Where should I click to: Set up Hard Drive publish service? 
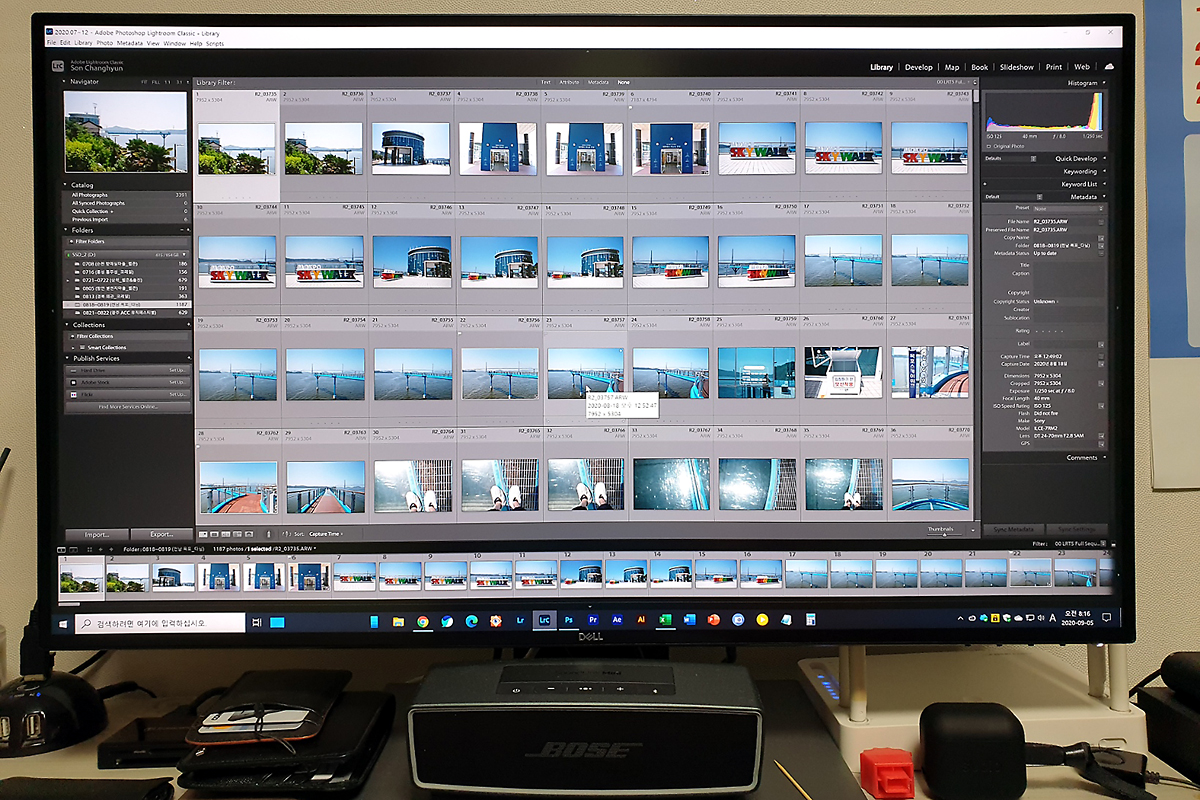(176, 371)
